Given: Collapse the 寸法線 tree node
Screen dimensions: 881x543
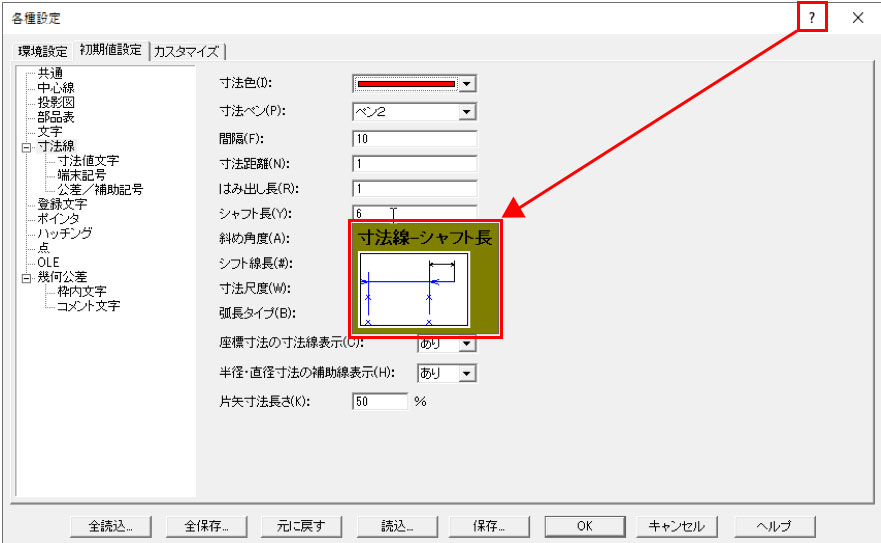Looking at the screenshot, I should tap(25, 146).
